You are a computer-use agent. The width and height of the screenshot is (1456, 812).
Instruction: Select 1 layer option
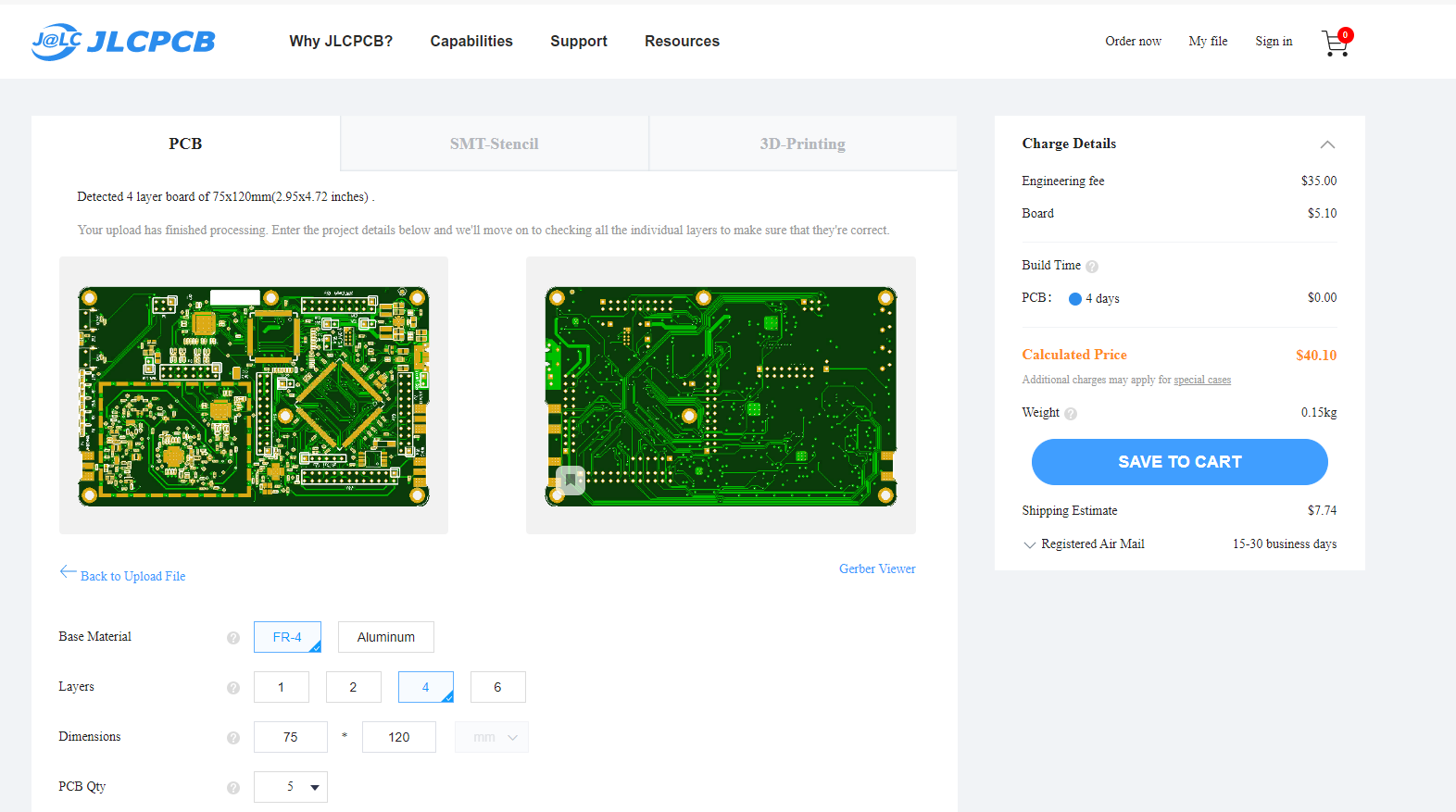click(282, 687)
